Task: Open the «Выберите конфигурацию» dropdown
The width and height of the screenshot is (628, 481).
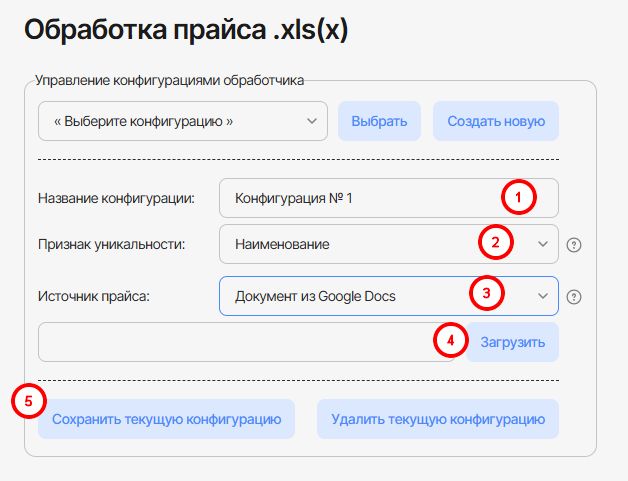Action: 182,122
